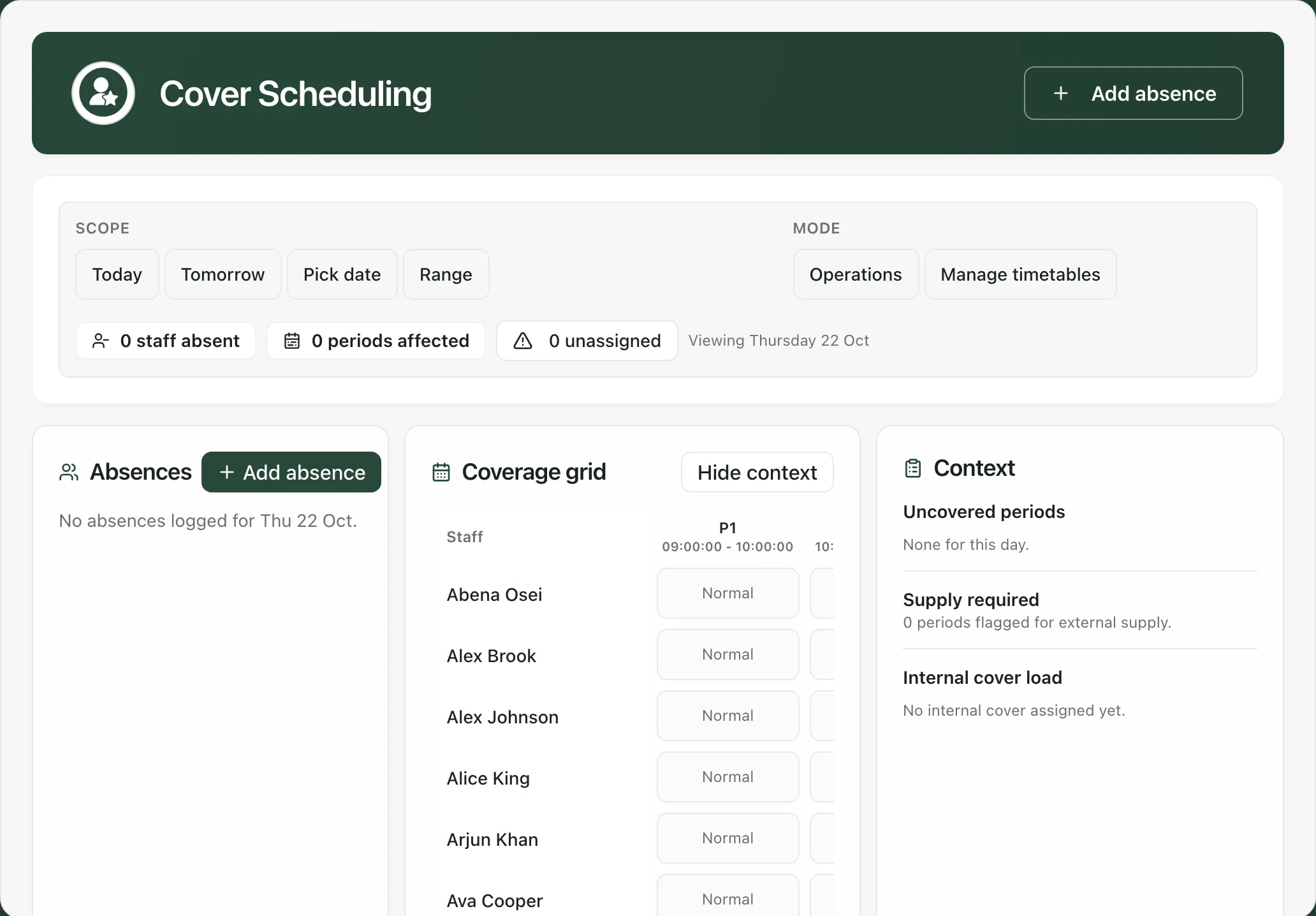Click the Uncovered periods heading

coord(984,512)
